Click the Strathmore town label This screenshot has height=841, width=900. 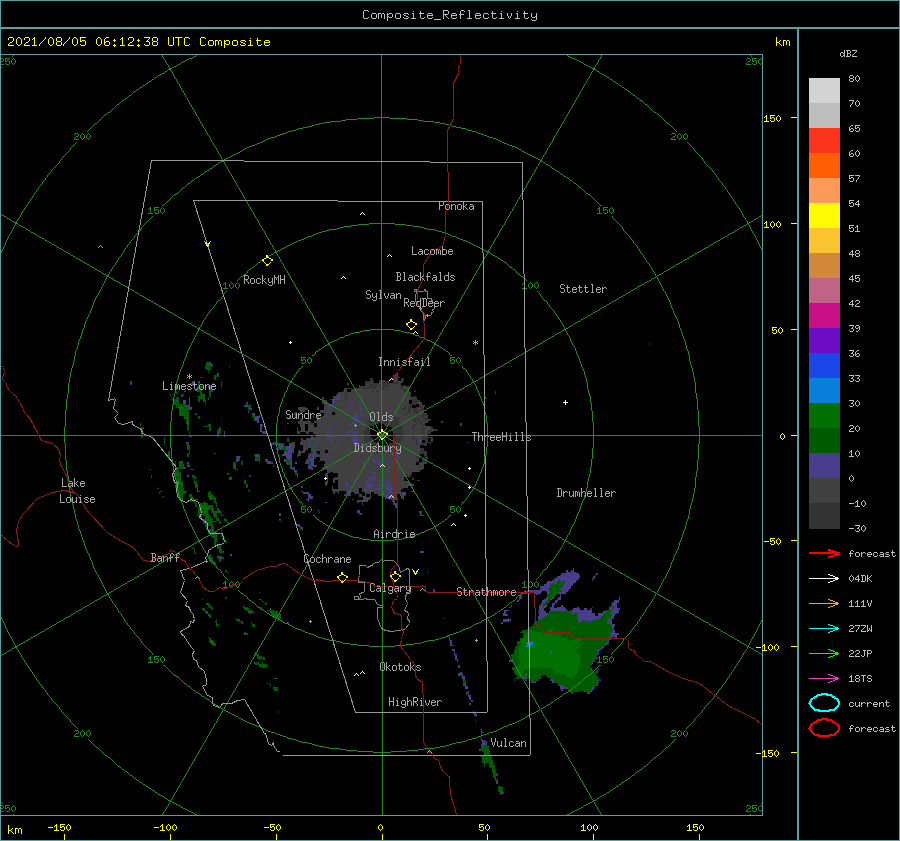[486, 592]
